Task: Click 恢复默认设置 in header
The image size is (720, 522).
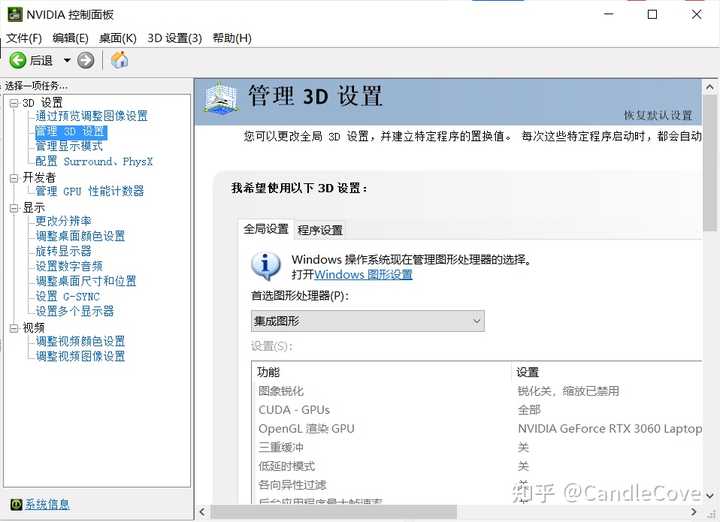Action: pyautogui.click(x=658, y=115)
